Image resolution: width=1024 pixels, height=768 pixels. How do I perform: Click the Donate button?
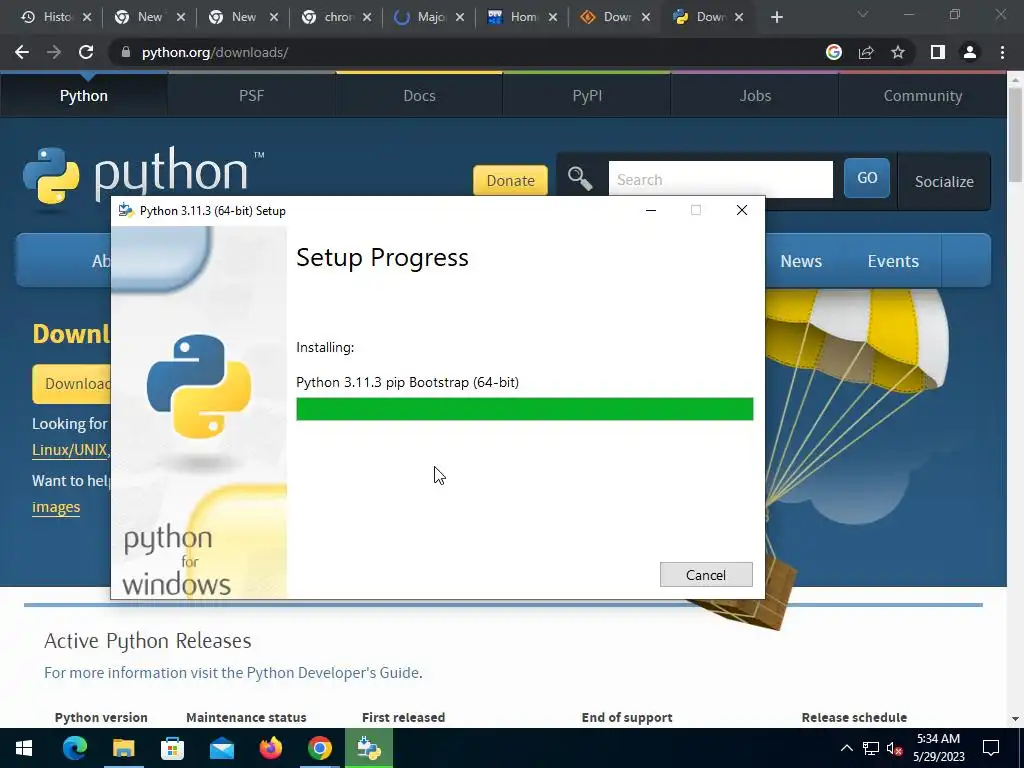pos(510,180)
